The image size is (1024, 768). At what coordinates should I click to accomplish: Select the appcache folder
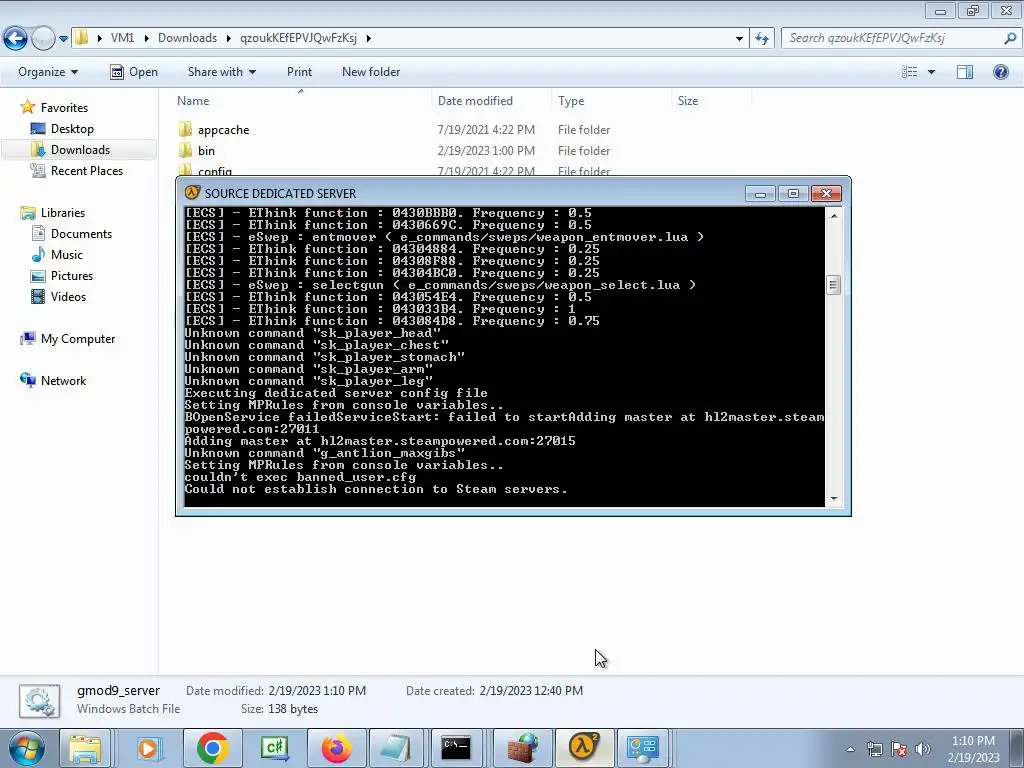(223, 130)
